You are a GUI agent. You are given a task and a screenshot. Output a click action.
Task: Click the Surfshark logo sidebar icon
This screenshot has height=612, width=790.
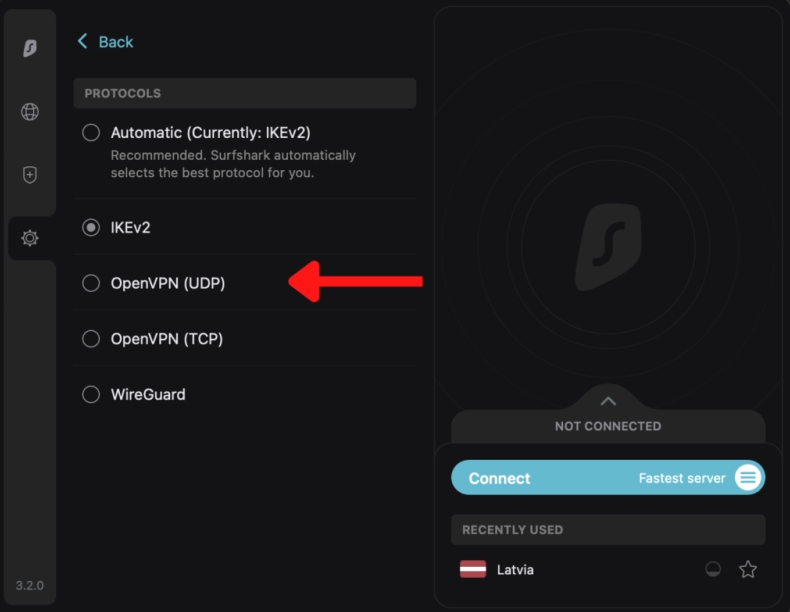click(x=30, y=49)
